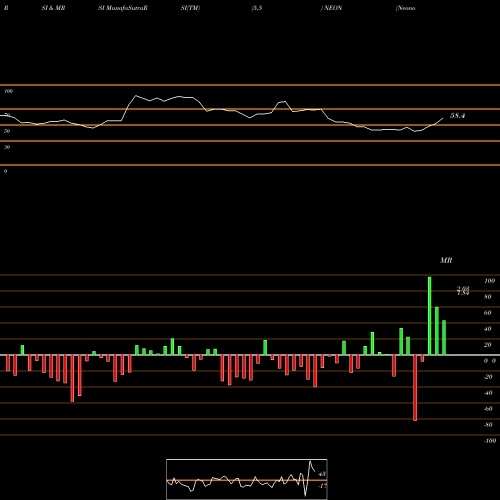The width and height of the screenshot is (500, 500).
Task: Click the RSI line peak near 100 level
Action: [x=136, y=96]
